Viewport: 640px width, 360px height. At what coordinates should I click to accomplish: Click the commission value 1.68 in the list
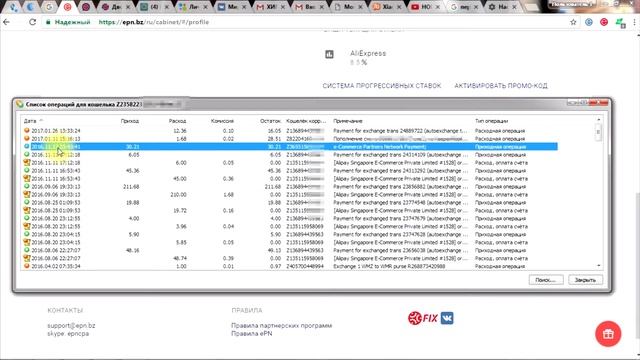[228, 195]
